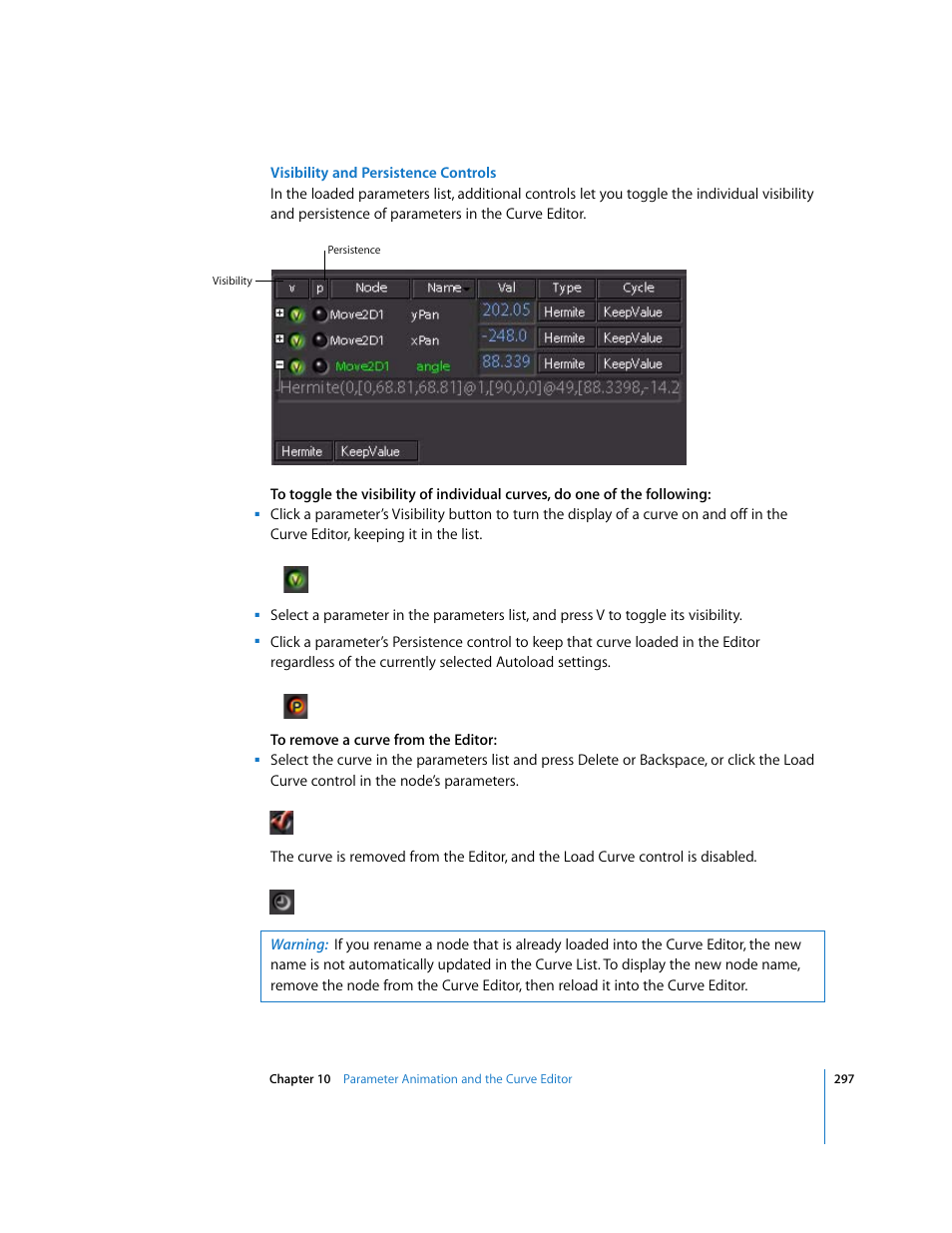Enable persistence for the yPan parameter

(319, 314)
